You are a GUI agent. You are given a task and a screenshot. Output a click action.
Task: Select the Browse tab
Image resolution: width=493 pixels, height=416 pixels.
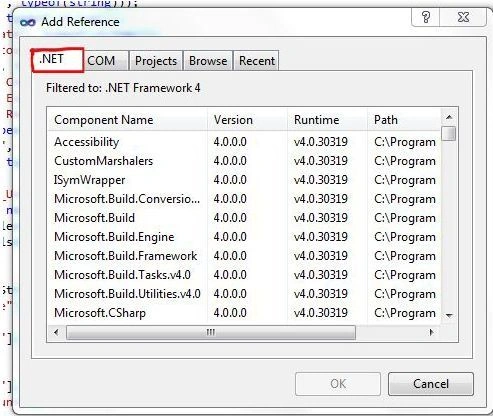208,61
